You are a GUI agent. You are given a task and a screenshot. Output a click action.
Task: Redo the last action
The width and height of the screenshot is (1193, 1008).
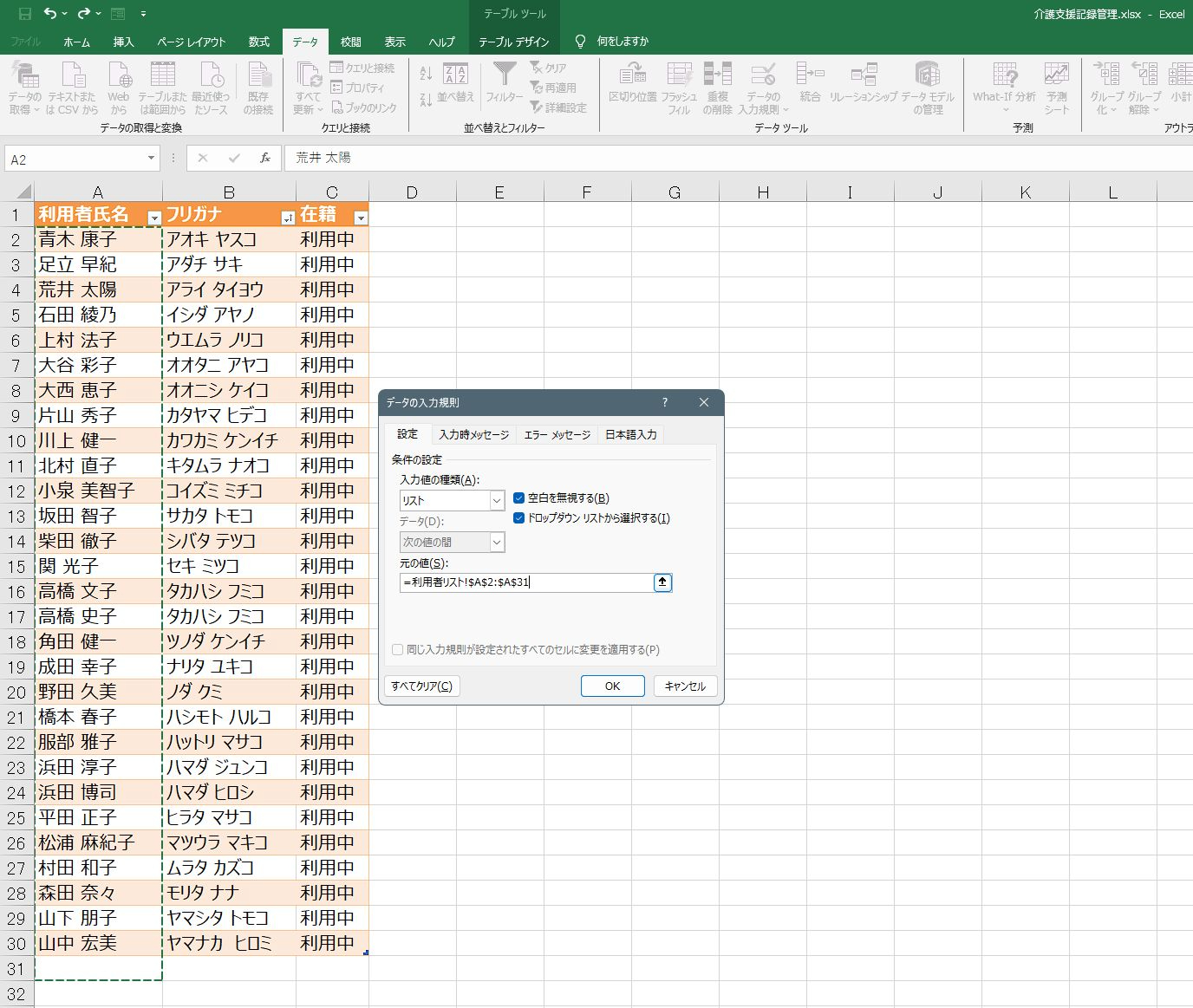[x=84, y=14]
